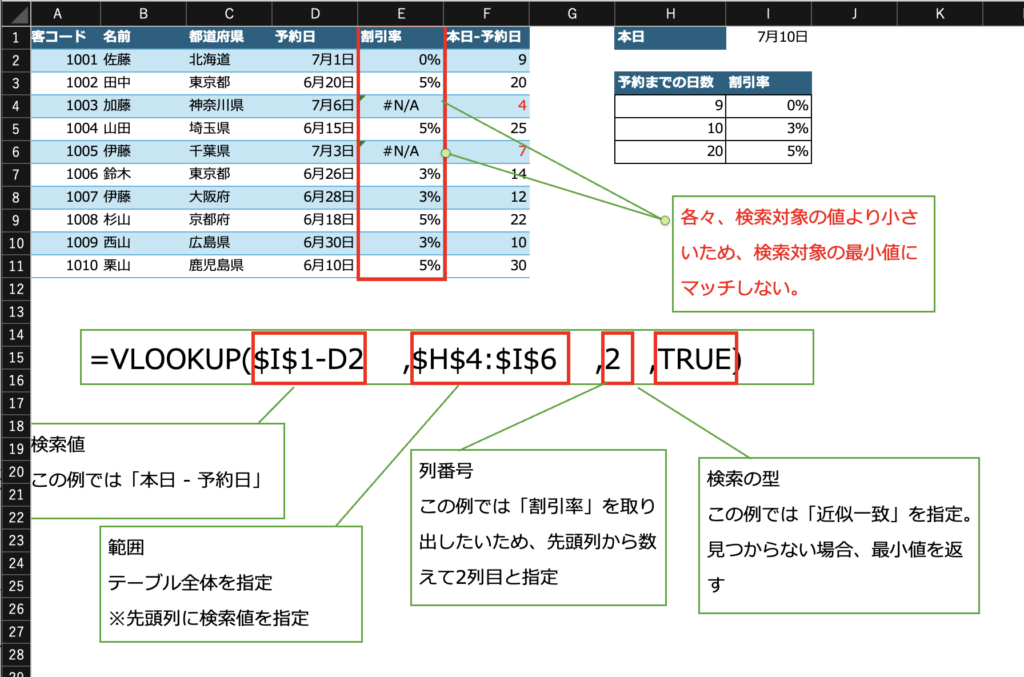1024x677 pixels.
Task: Click the 本日 date cell showing 7月10日
Action: tap(768, 37)
